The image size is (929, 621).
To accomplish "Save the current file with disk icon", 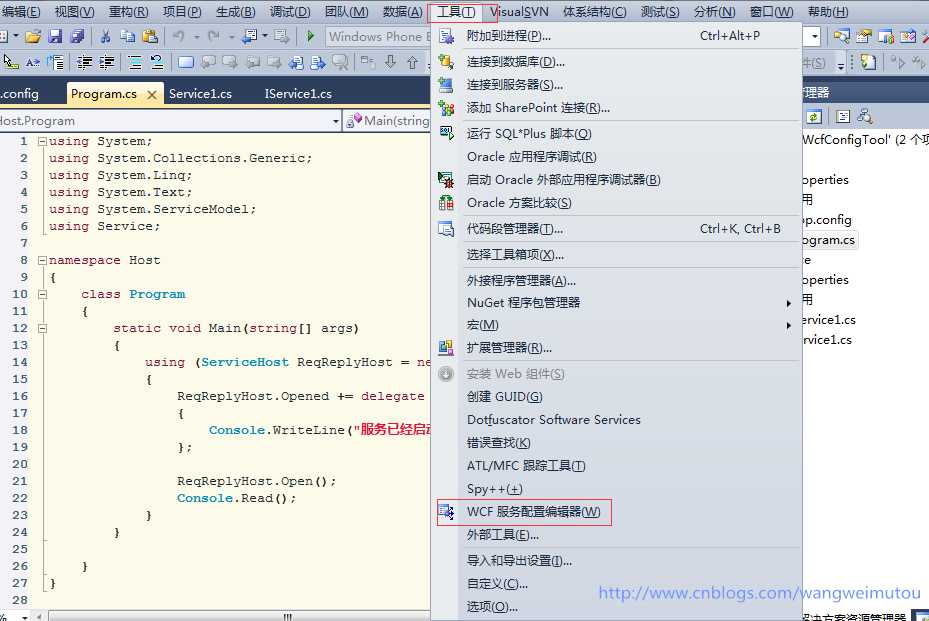I will [x=55, y=37].
